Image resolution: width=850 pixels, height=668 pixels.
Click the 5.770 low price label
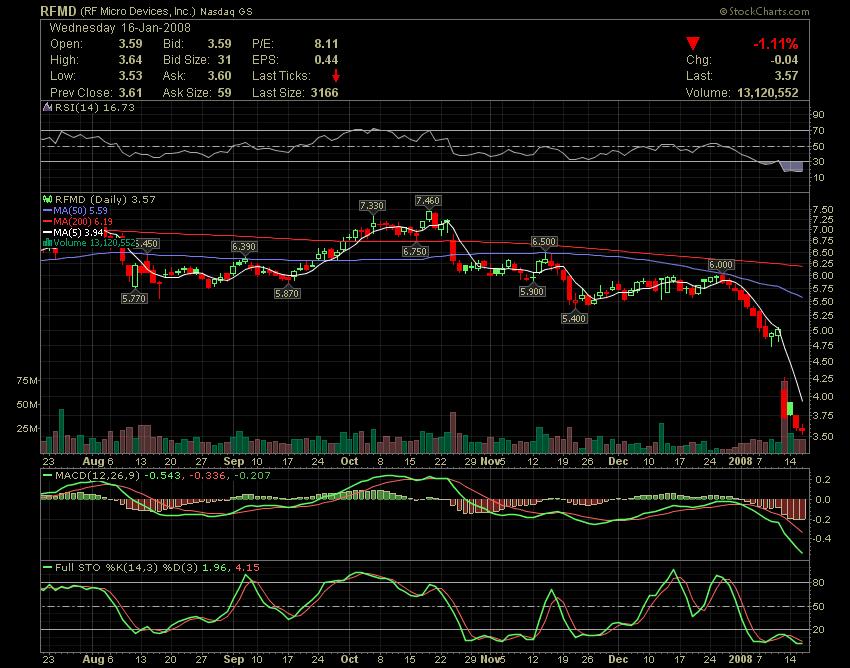click(x=134, y=298)
